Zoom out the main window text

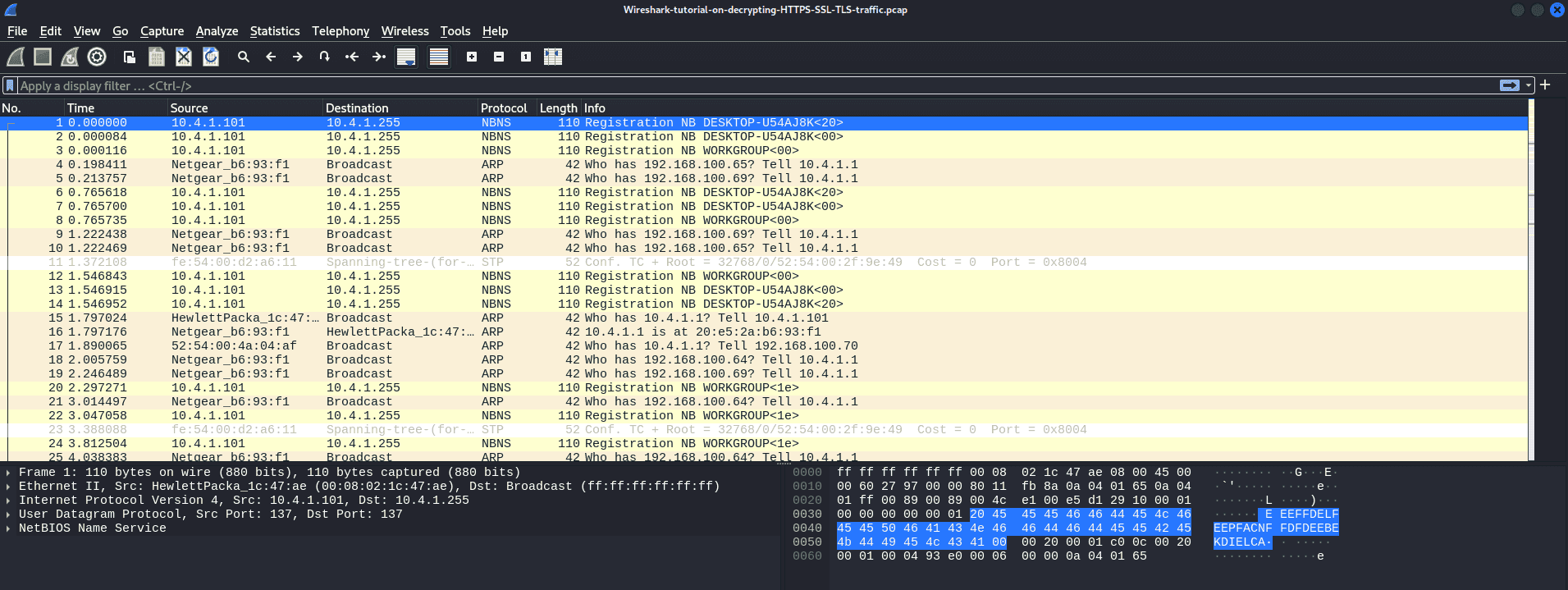coord(499,57)
